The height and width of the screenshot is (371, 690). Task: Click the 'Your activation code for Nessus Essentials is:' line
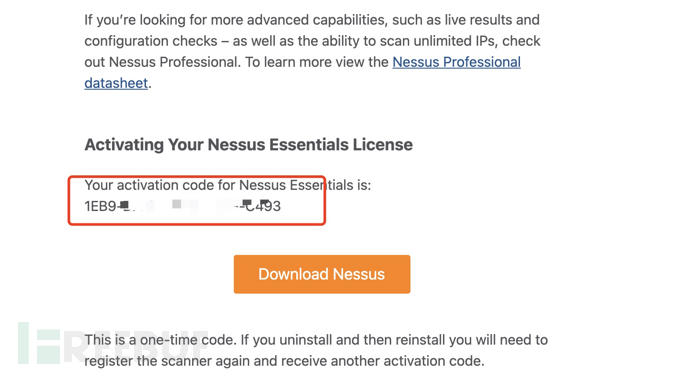(228, 185)
